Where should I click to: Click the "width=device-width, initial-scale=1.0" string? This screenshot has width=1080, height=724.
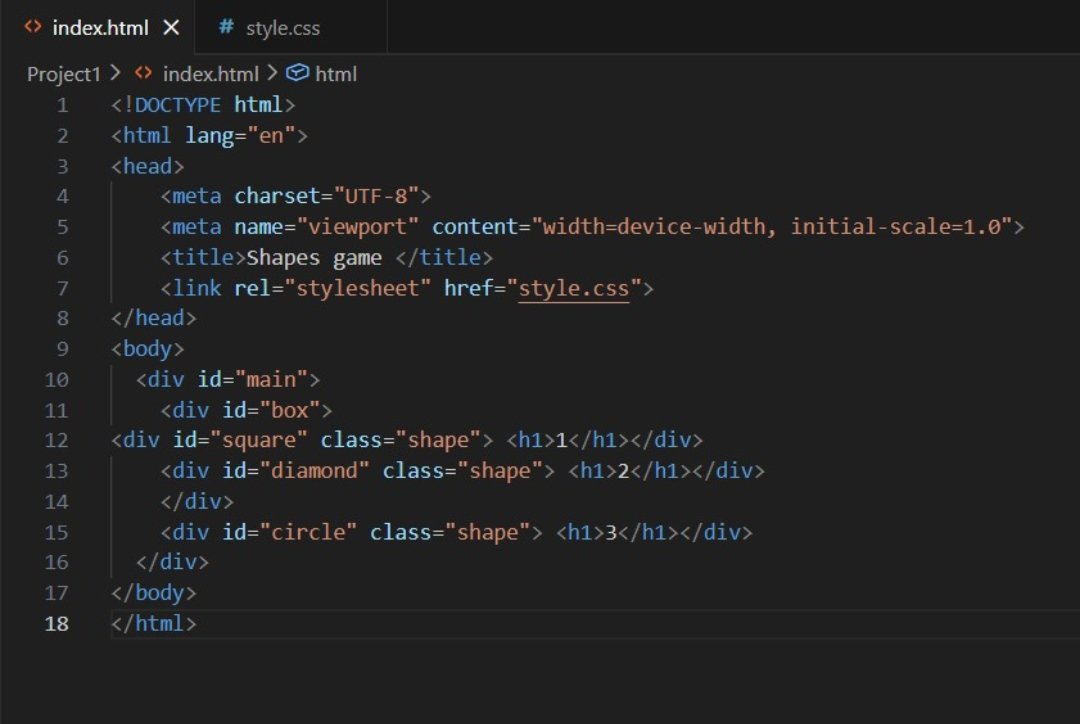pyautogui.click(x=771, y=227)
